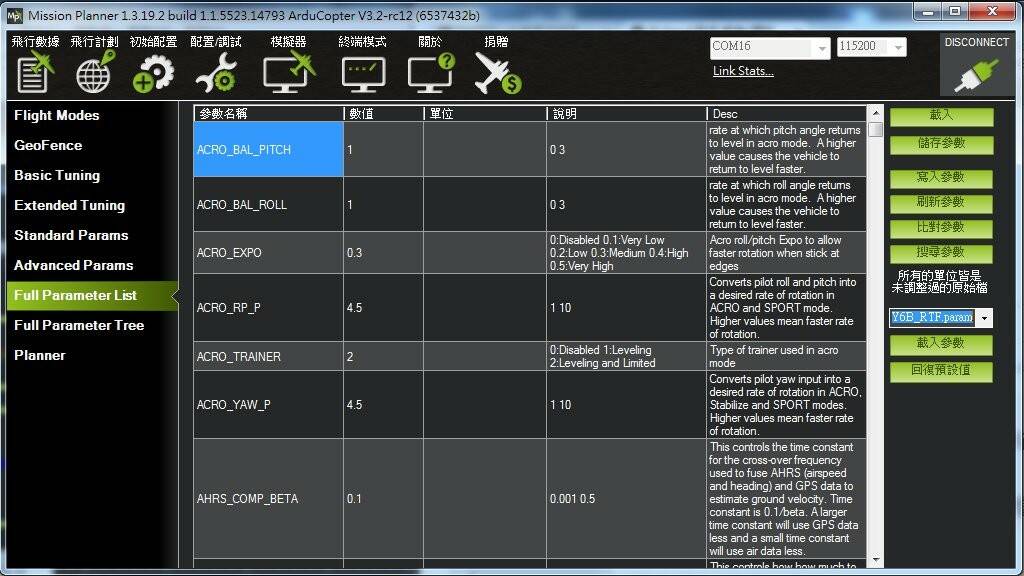Click the 刷新參數 refresh params button
This screenshot has width=1024, height=576.
point(941,203)
